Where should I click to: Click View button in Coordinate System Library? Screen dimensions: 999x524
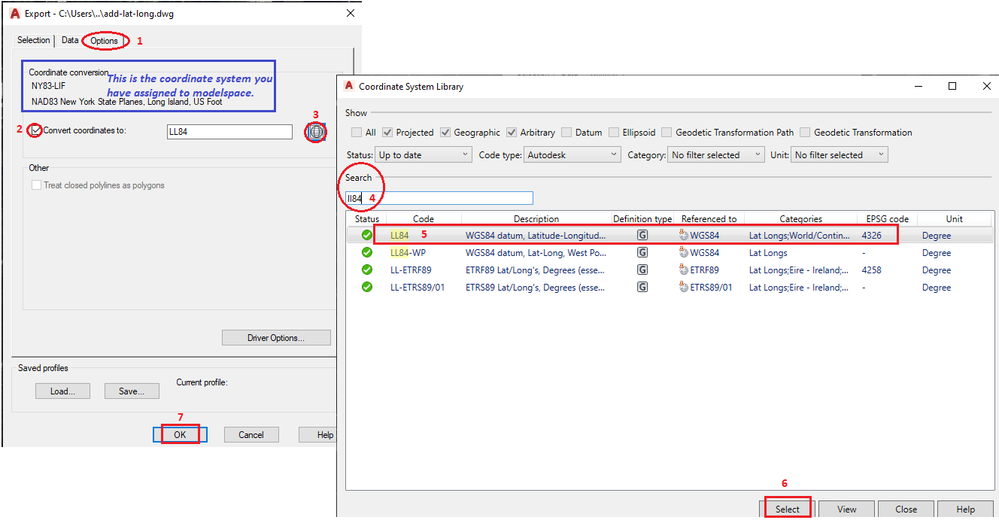tap(846, 509)
